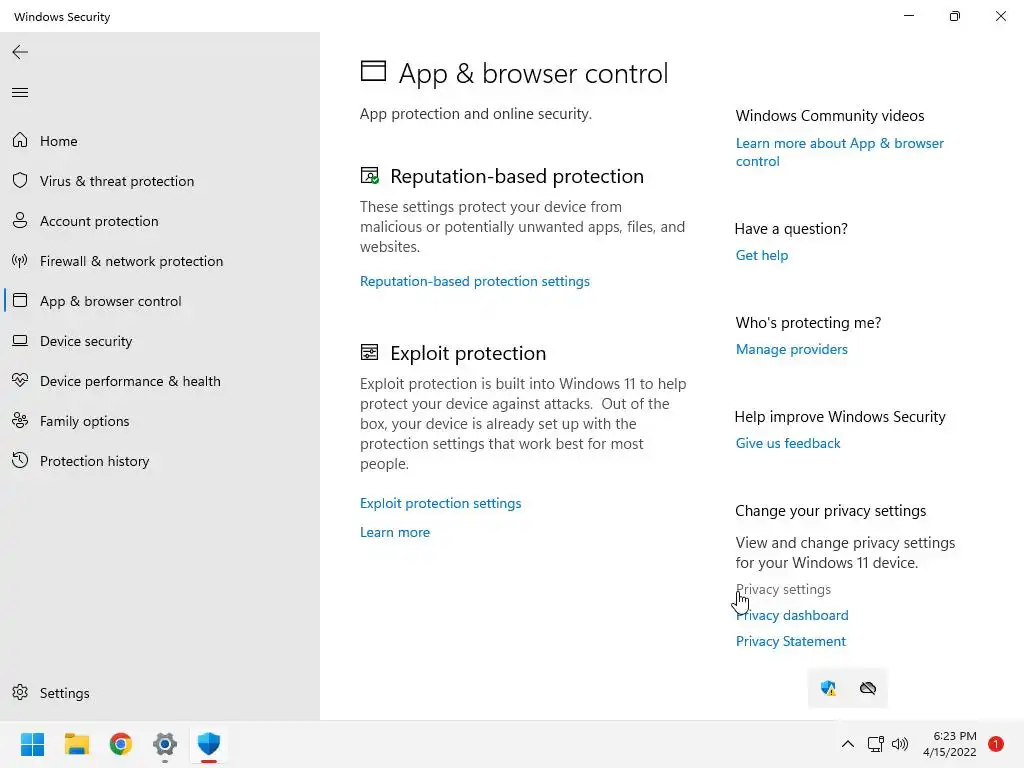Click the Windows Community videos heading
This screenshot has width=1024, height=768.
(x=830, y=116)
